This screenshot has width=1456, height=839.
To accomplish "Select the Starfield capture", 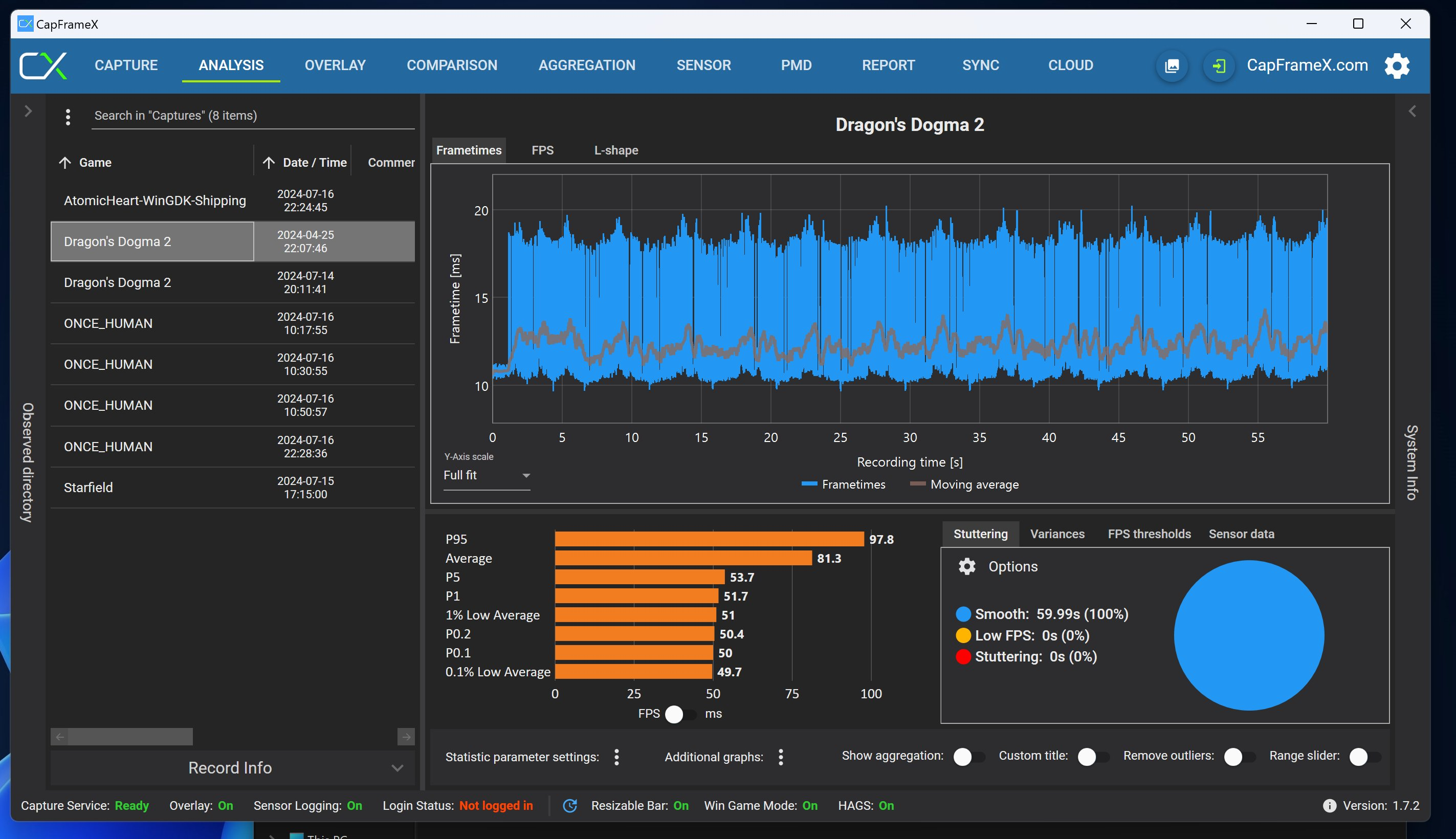I will (x=233, y=488).
